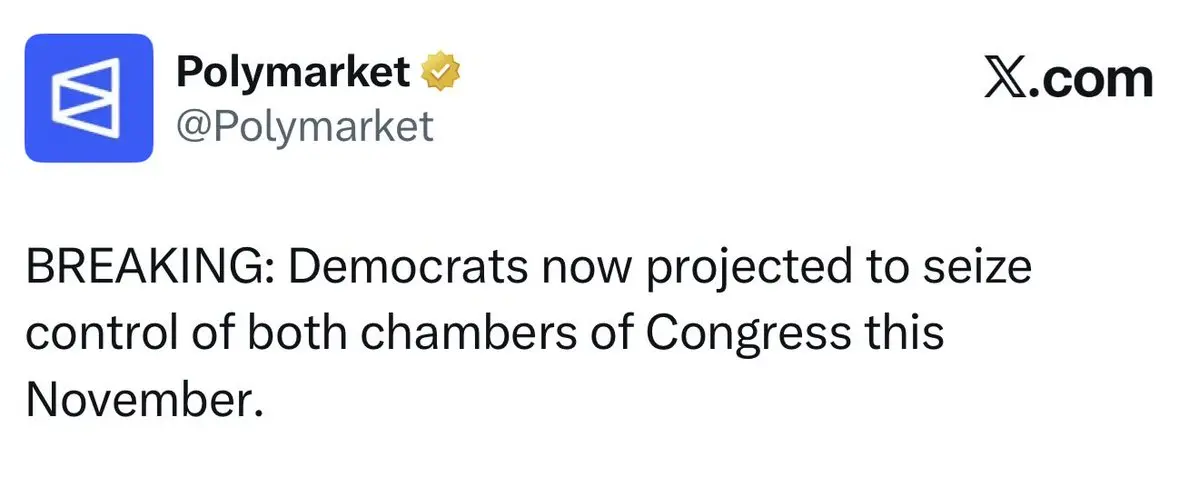Image resolution: width=1199 pixels, height=487 pixels.
Task: Open the Polymarket profile avatar
Action: coord(89,98)
